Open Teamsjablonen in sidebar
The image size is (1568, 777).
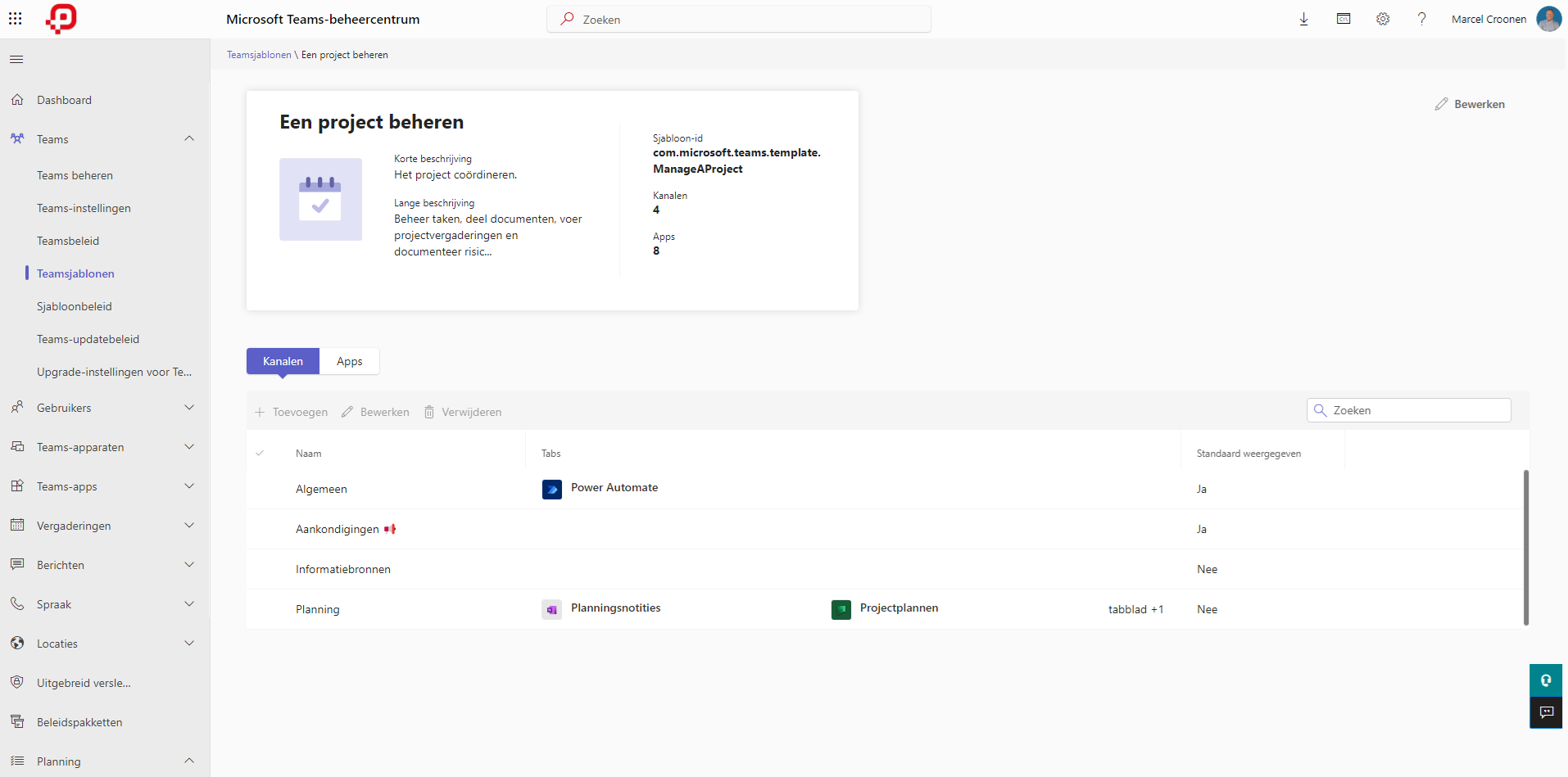pos(75,273)
